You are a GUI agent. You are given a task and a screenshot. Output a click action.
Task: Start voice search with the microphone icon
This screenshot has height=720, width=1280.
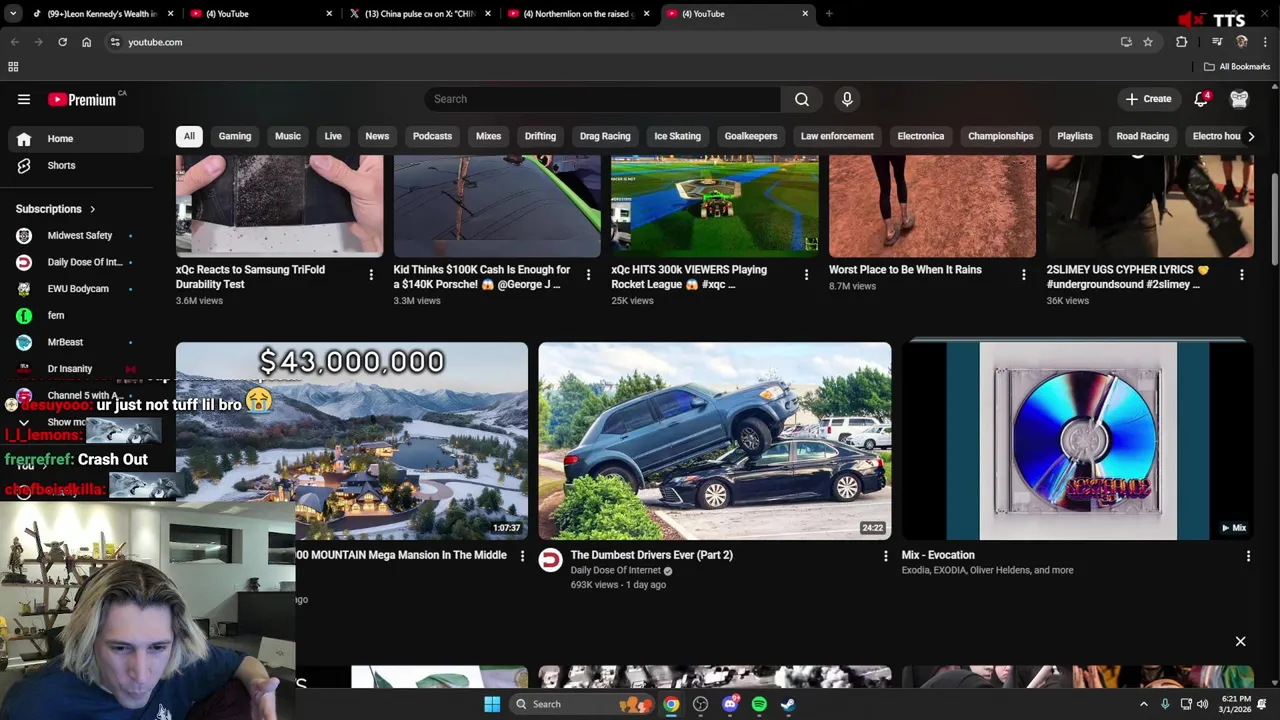tap(847, 99)
